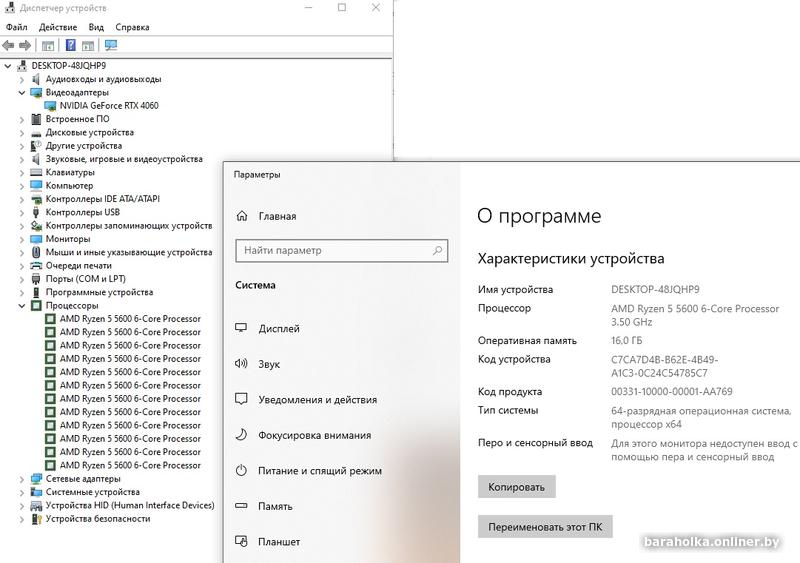The image size is (800, 563).
Task: Click the Контроллеры USB plug icon
Action: click(x=36, y=212)
